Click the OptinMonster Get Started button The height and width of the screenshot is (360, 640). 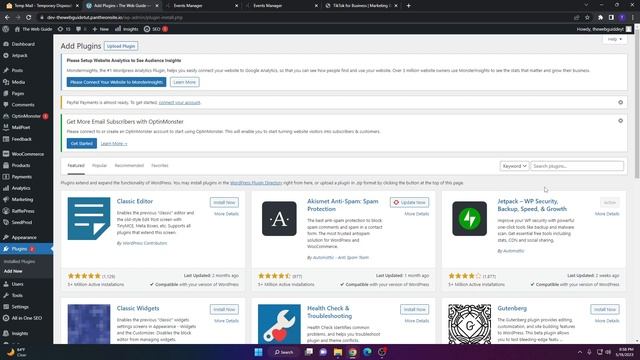(x=82, y=144)
